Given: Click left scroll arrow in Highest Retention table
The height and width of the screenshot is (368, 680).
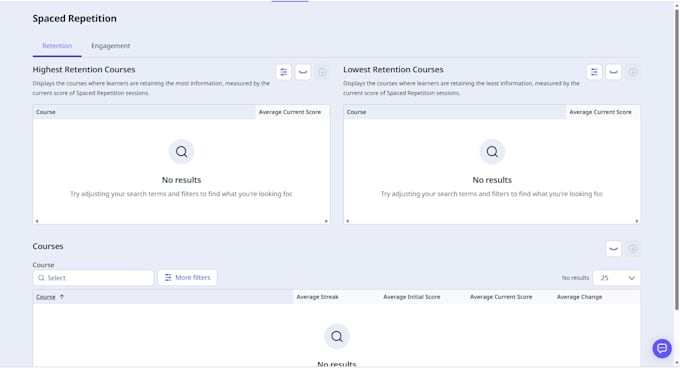Looking at the screenshot, I should pos(37,221).
